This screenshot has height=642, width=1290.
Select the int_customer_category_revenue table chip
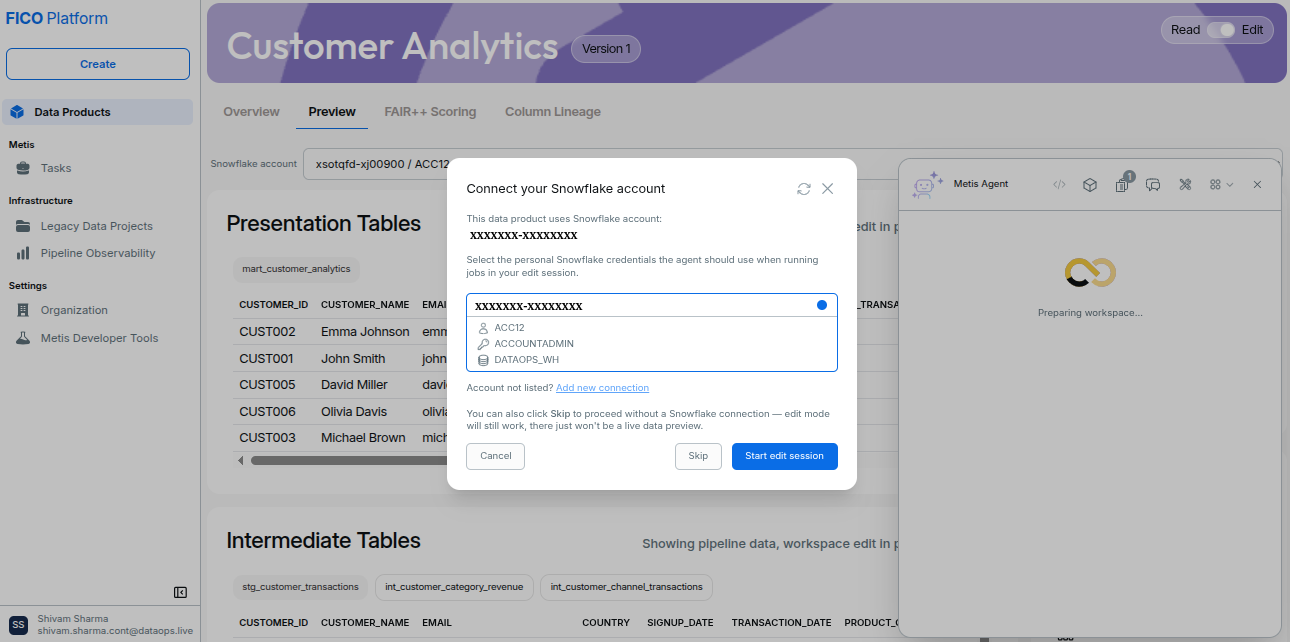[453, 587]
